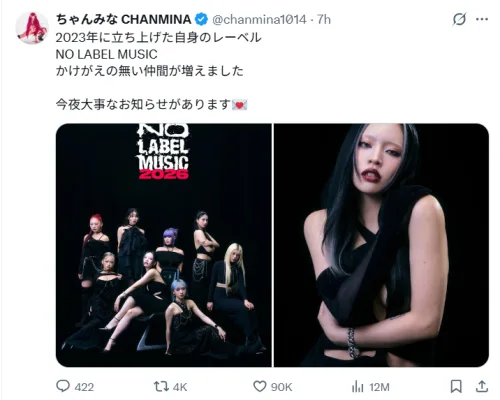Open the NO LABEL MUSIC group photo

(x=163, y=245)
